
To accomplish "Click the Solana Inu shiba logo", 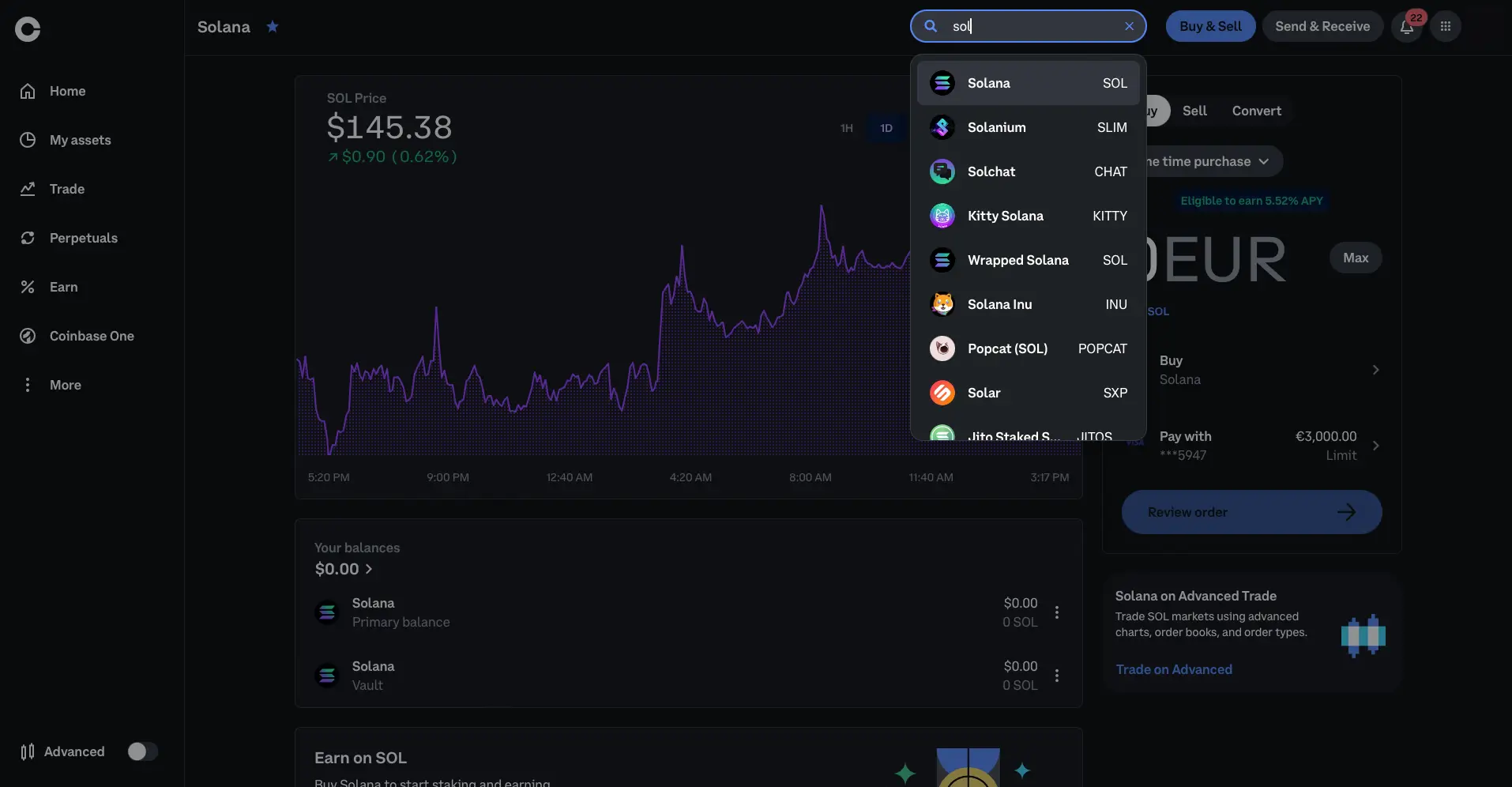I will [942, 304].
